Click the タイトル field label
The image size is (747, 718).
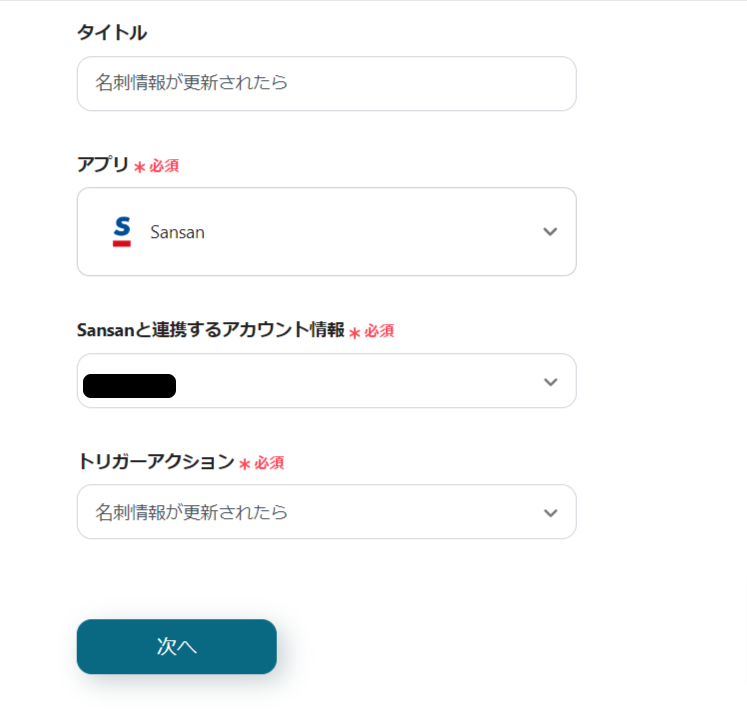coord(112,33)
